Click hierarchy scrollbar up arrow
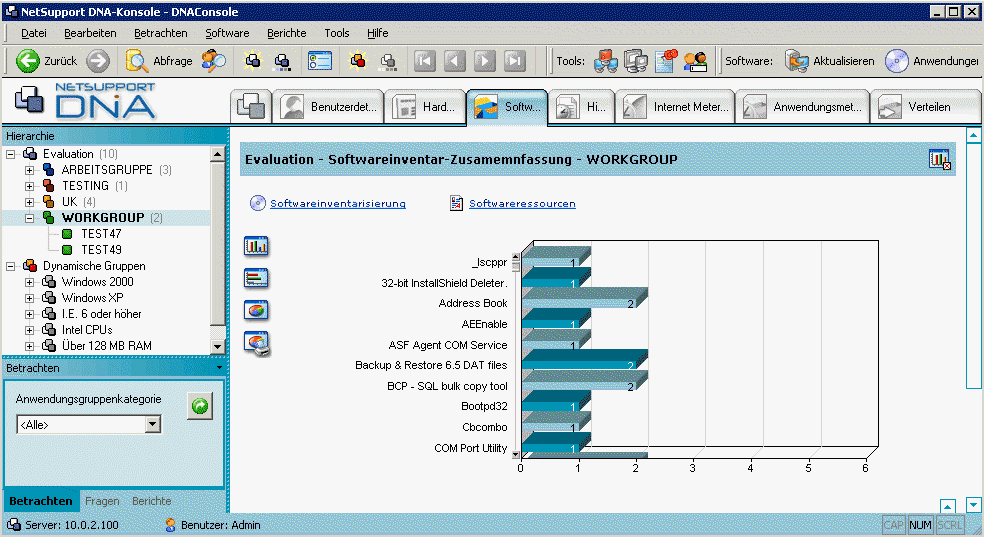 (217, 154)
